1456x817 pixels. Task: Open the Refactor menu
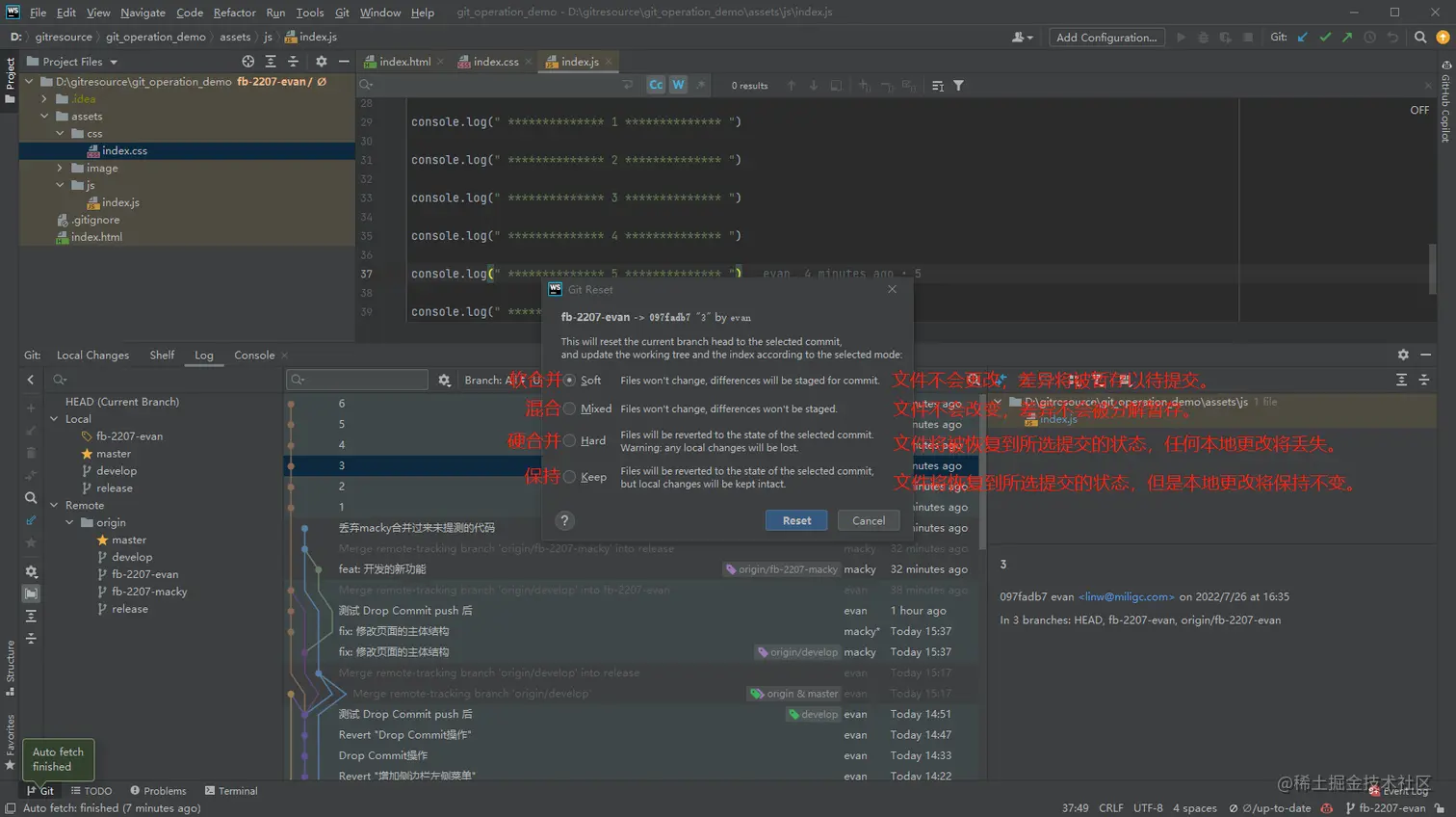coord(234,13)
